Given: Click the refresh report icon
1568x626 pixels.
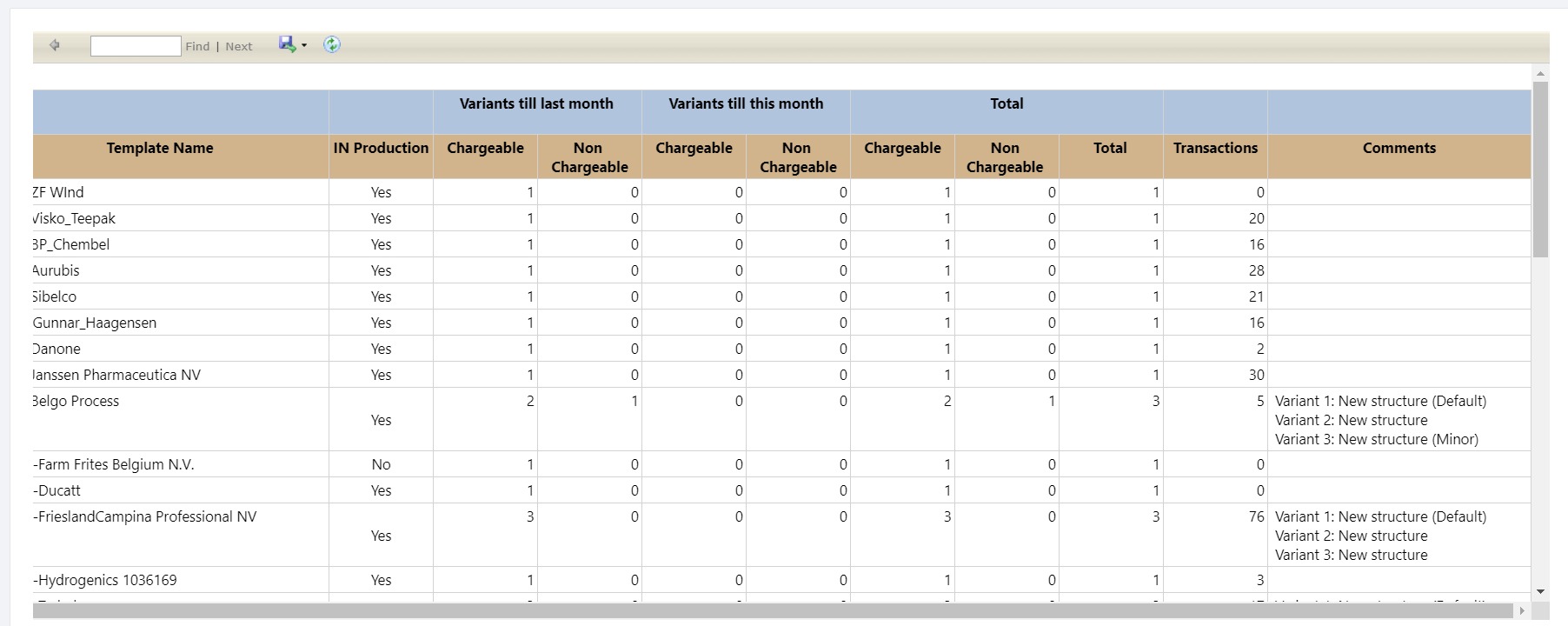Looking at the screenshot, I should [331, 44].
